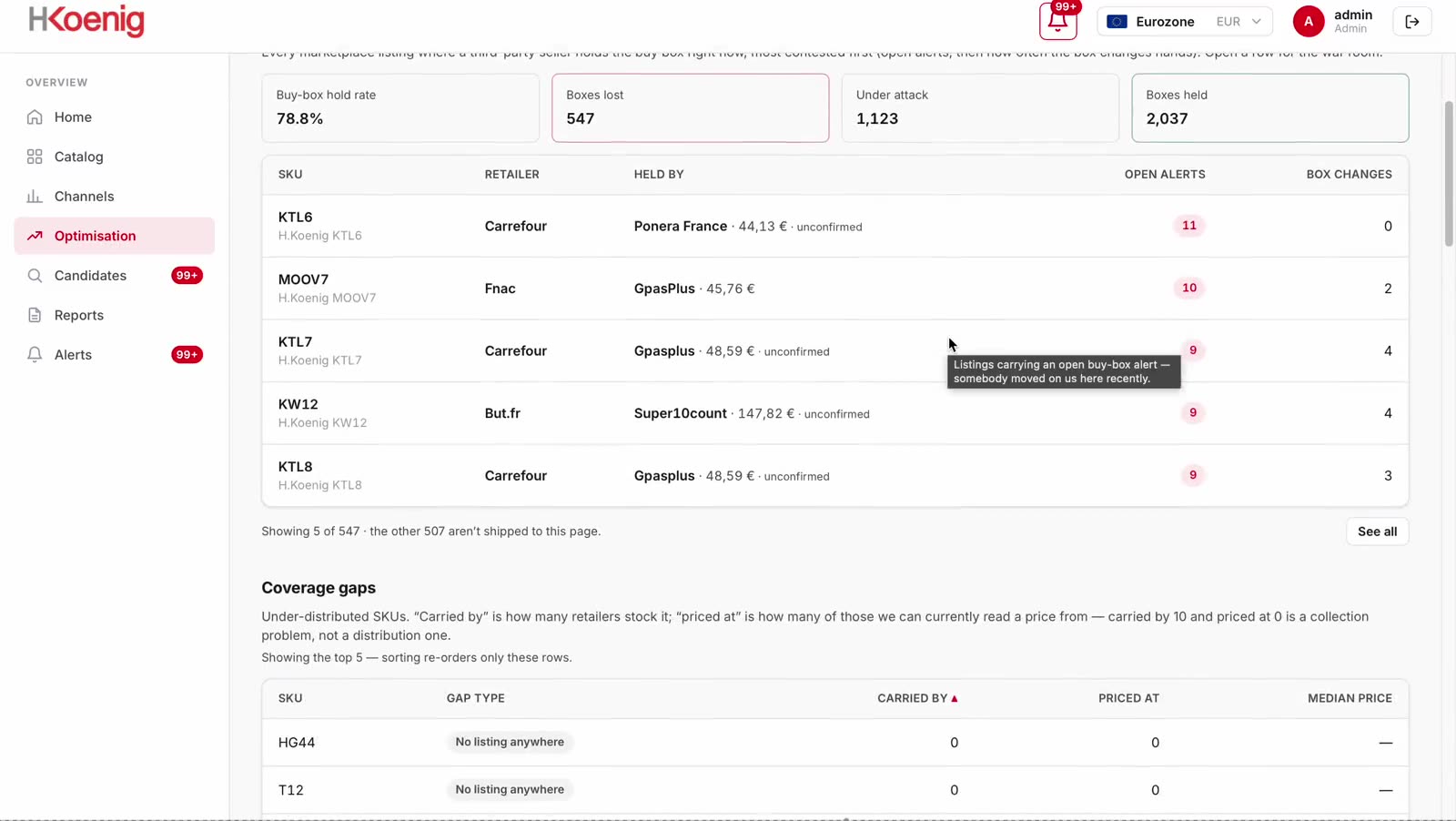This screenshot has width=1456, height=821.
Task: Select the Optimisation menu item
Action: [x=115, y=236]
